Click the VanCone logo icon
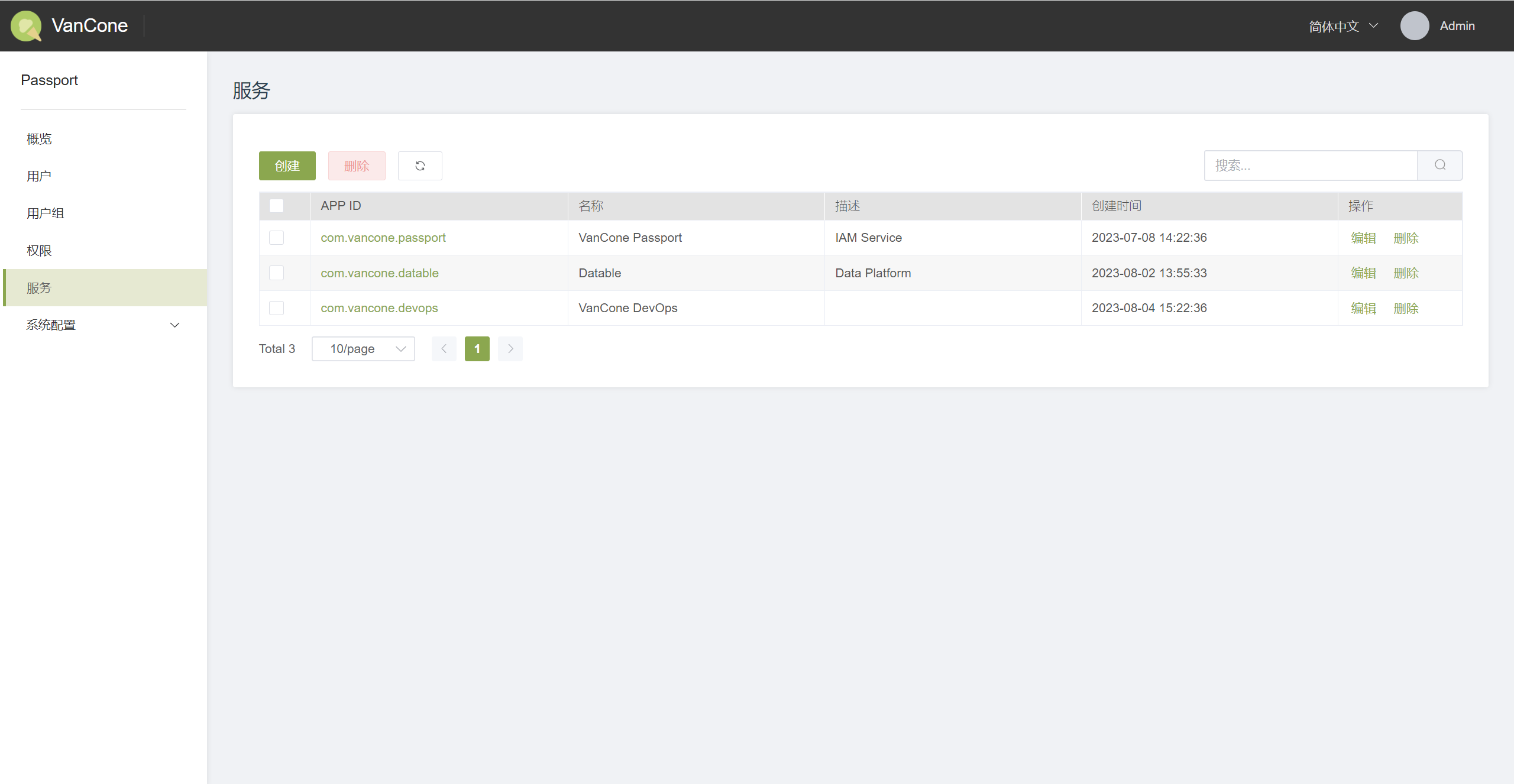Image resolution: width=1514 pixels, height=784 pixels. 26,26
